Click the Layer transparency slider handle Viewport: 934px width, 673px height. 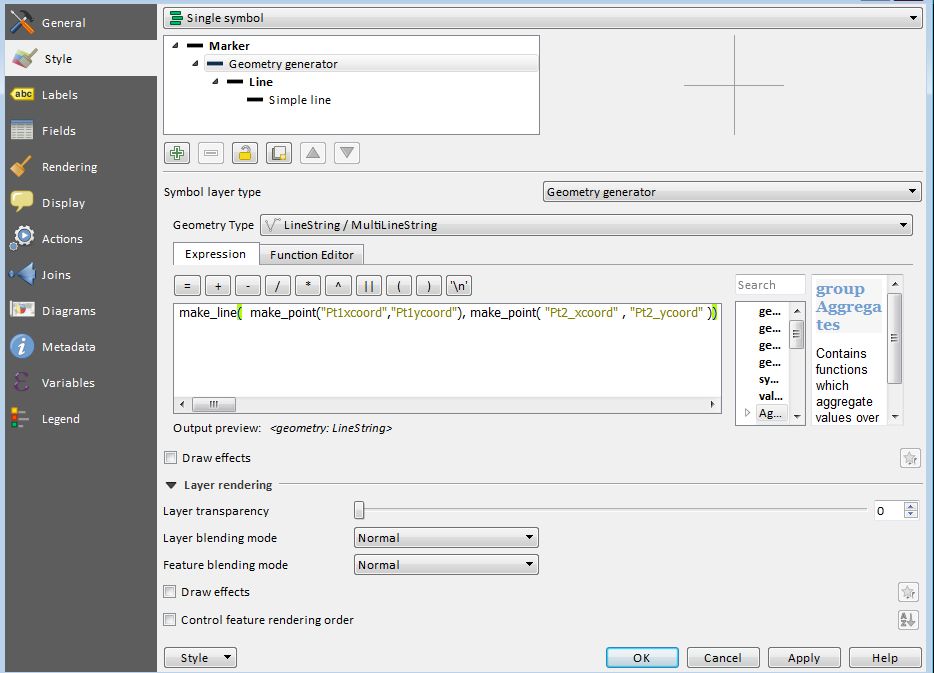pos(359,510)
